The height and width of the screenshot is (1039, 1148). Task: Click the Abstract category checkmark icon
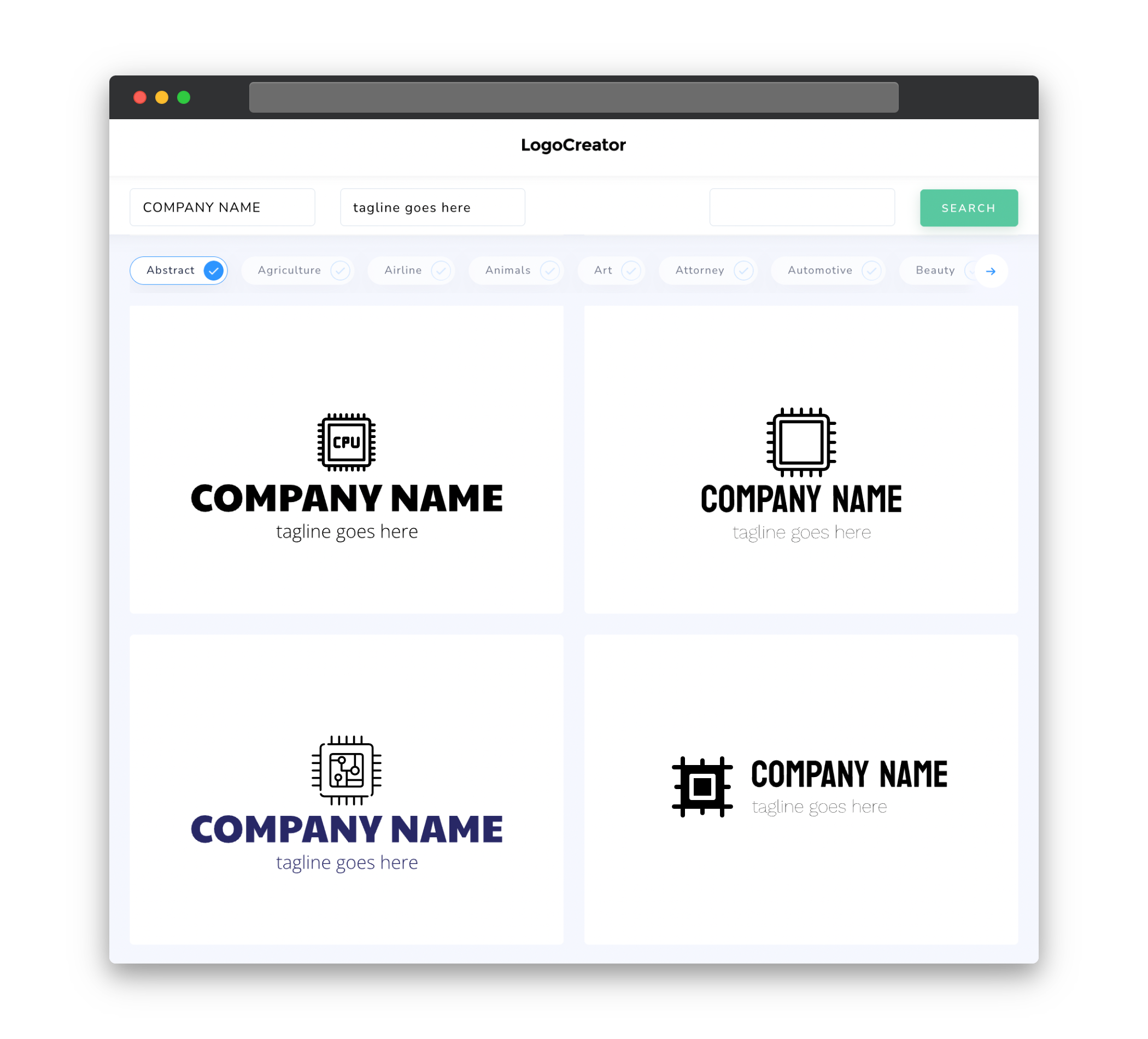click(x=213, y=270)
